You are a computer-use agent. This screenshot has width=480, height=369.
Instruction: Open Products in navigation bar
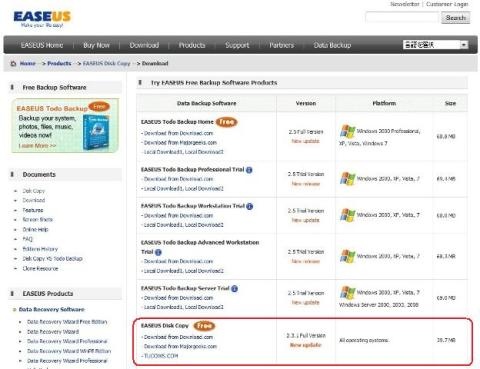[192, 45]
